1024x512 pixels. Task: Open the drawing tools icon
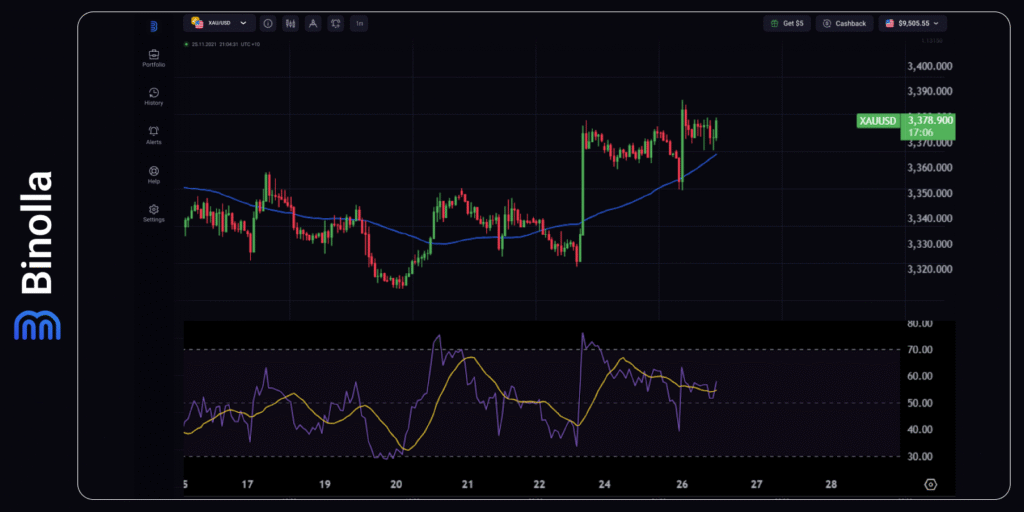tap(312, 23)
